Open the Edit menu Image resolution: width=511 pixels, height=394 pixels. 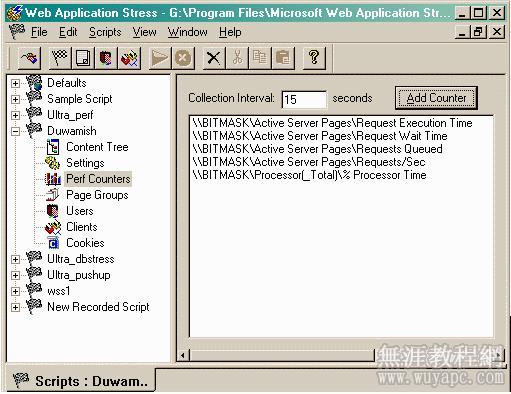[68, 32]
